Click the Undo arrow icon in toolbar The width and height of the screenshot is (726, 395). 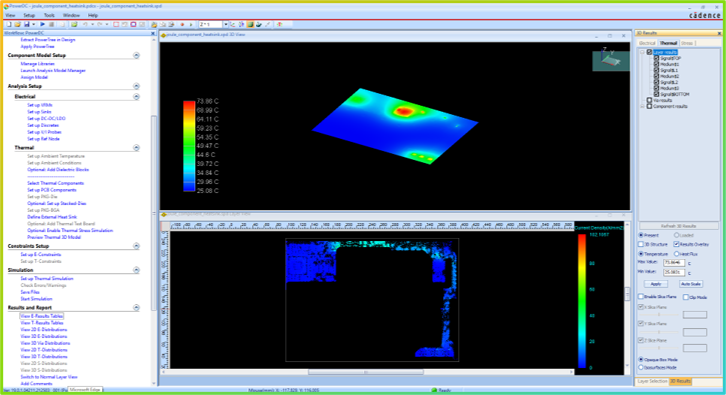[85, 24]
